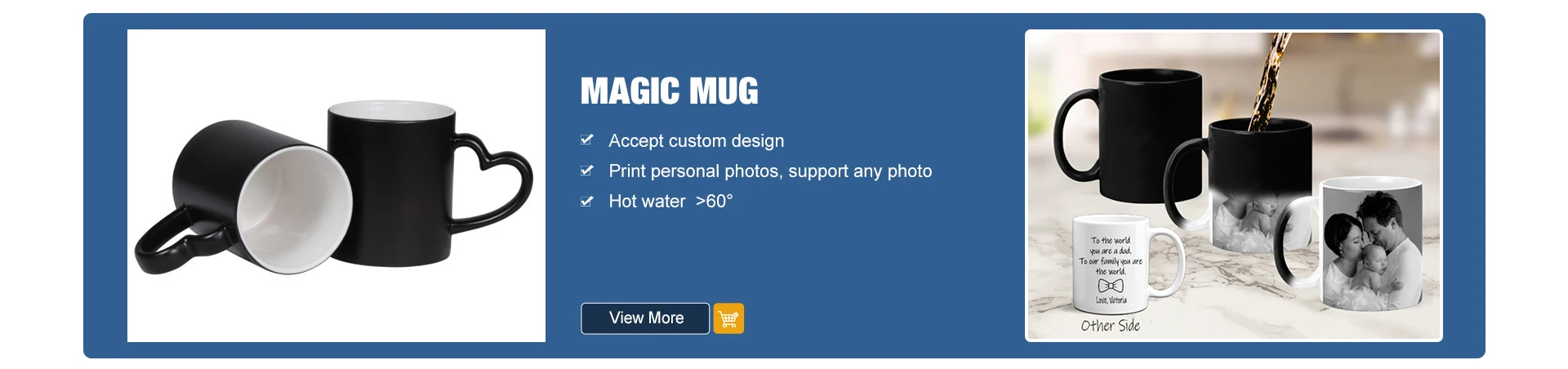Screen dimensions: 1568x369
Task: Select the Accept custom design text
Action: 696,140
